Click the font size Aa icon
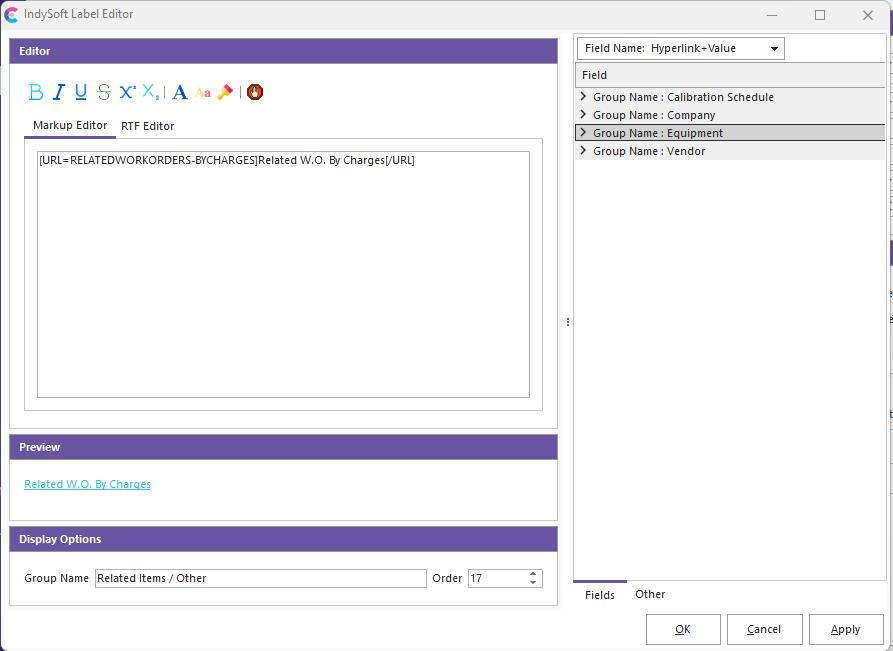893x651 pixels. coord(203,92)
